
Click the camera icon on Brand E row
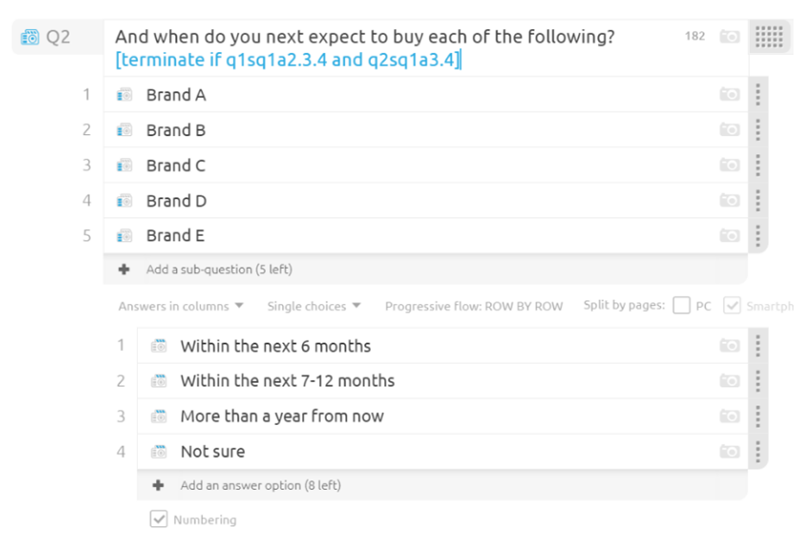coord(729,236)
